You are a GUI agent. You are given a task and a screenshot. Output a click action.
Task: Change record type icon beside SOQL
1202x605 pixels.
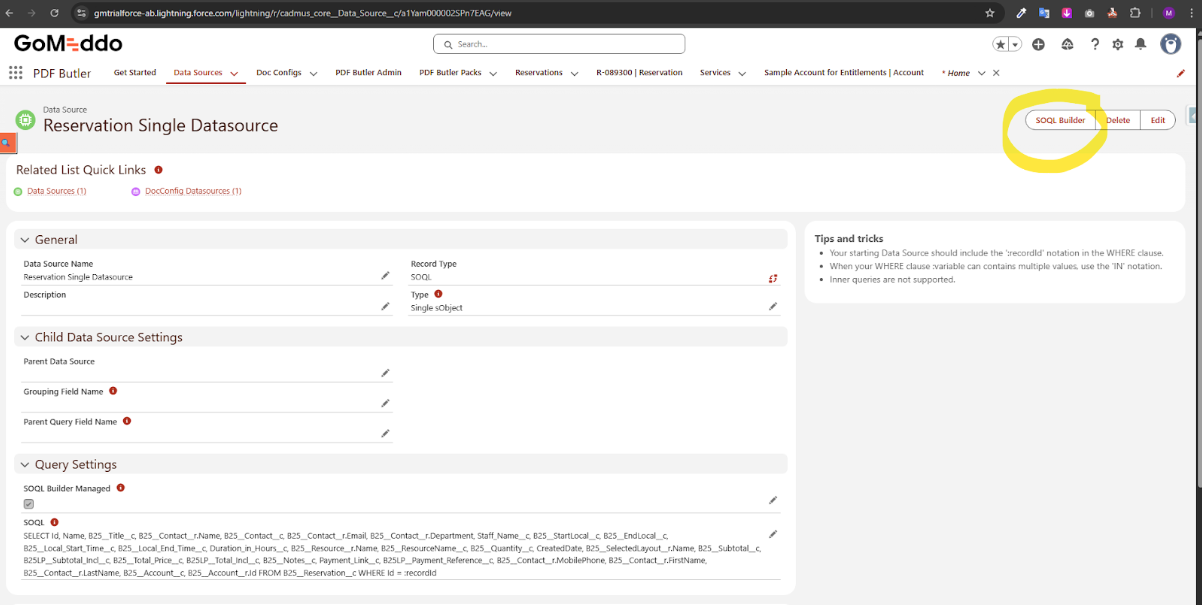(x=772, y=277)
